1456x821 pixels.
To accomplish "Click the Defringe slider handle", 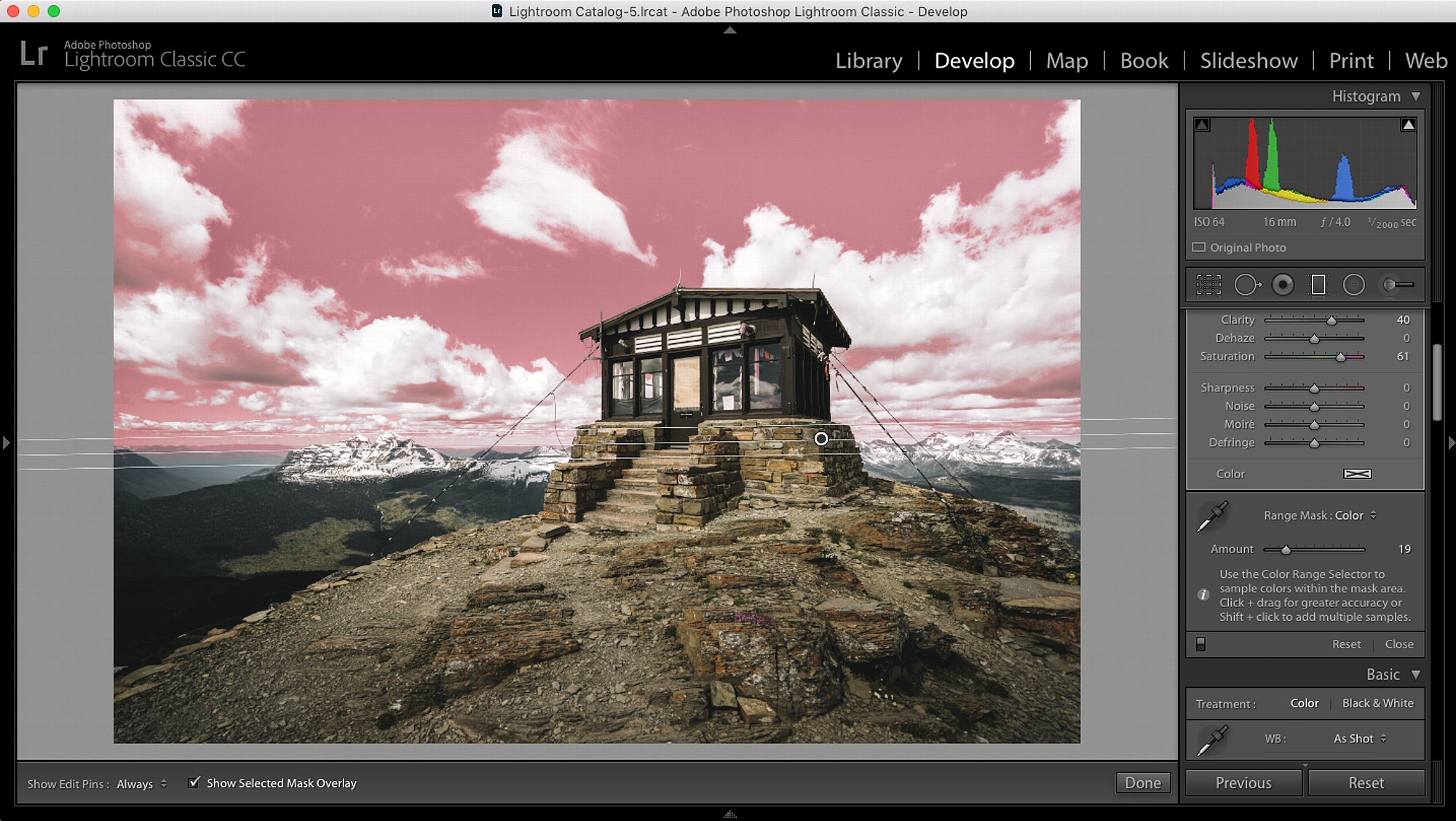I will pyautogui.click(x=1314, y=443).
